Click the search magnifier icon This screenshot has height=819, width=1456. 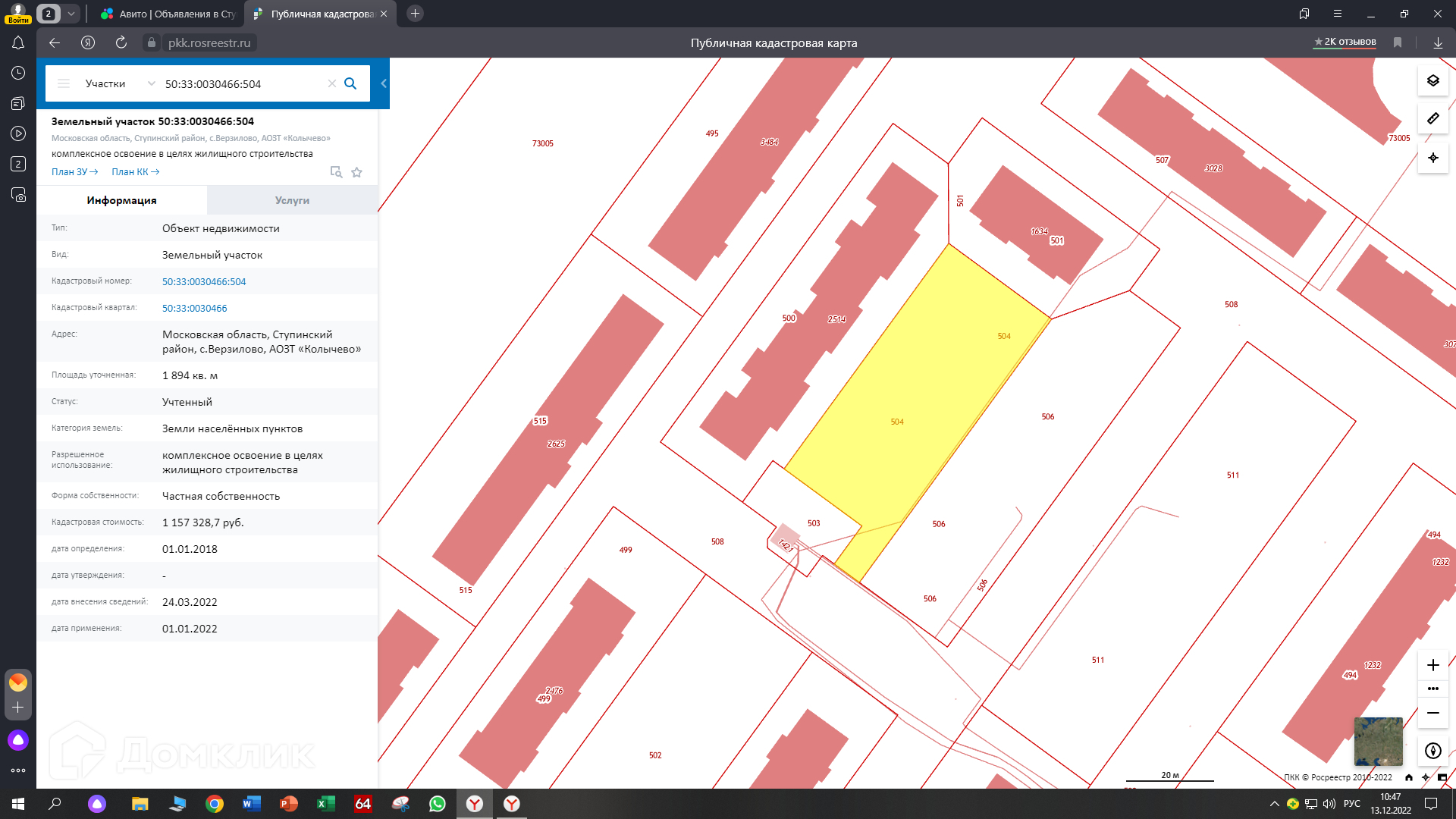(x=350, y=83)
